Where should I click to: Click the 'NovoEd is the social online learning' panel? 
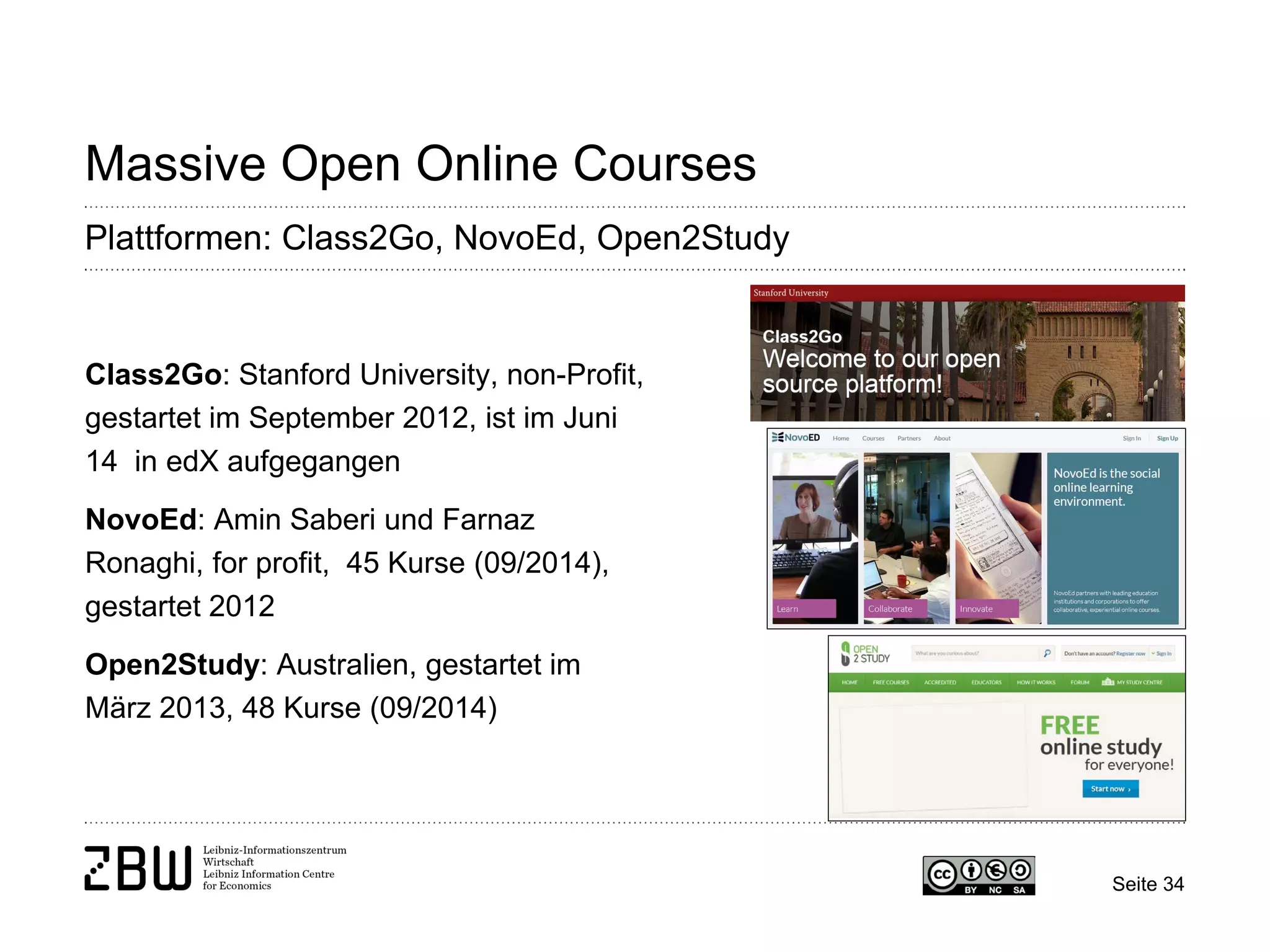point(1113,538)
